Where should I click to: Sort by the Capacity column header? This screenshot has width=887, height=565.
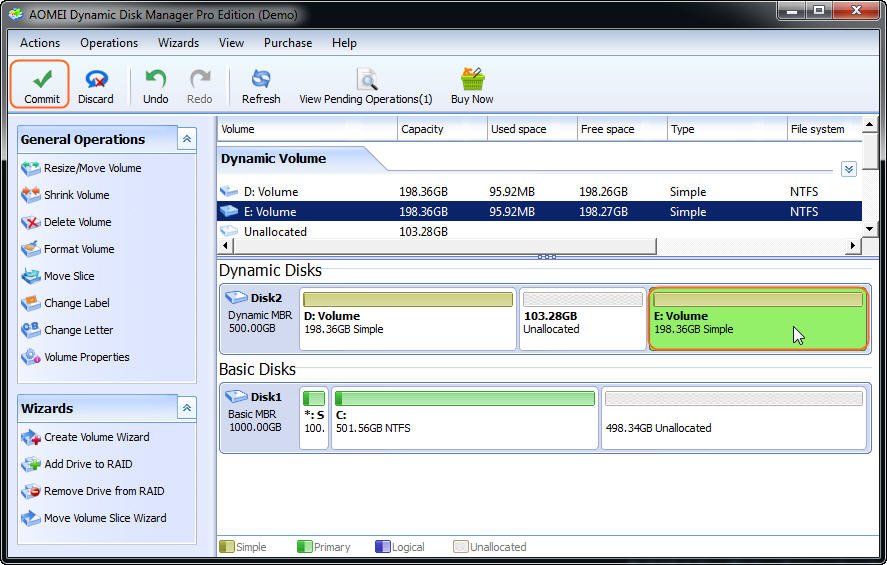pyautogui.click(x=422, y=129)
